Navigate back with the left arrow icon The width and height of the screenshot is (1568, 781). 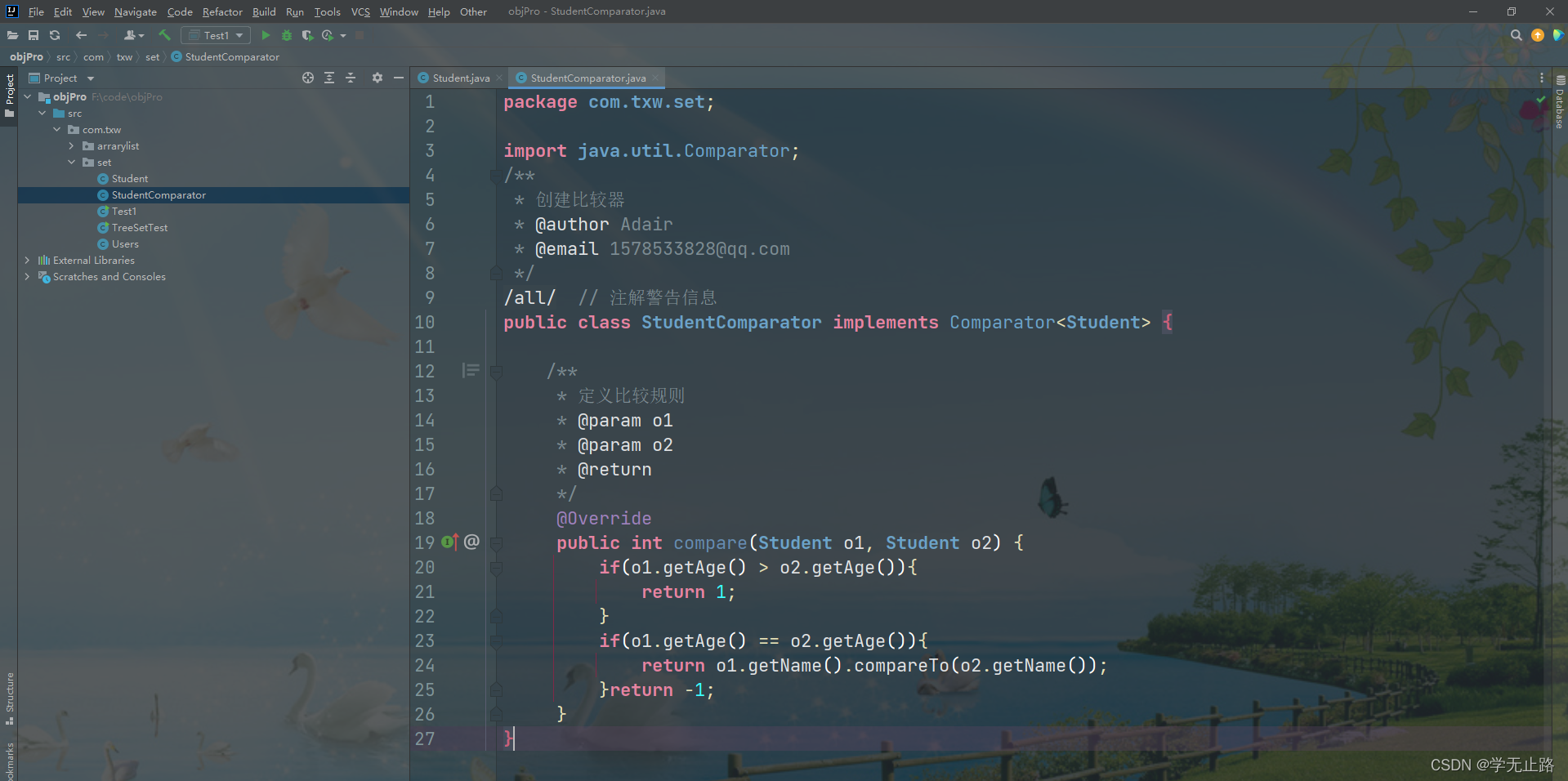coord(81,35)
